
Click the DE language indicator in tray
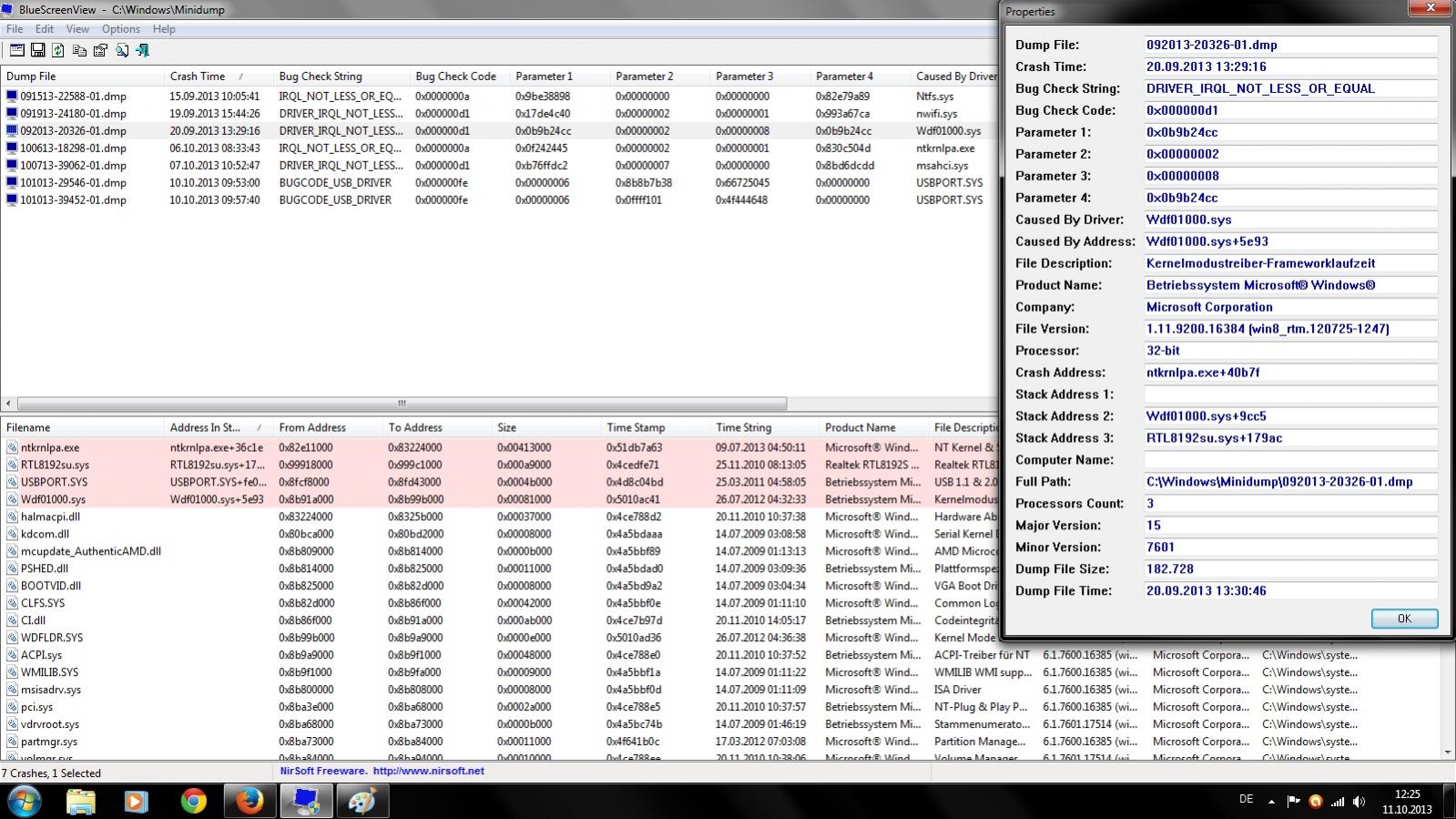coord(1246,799)
